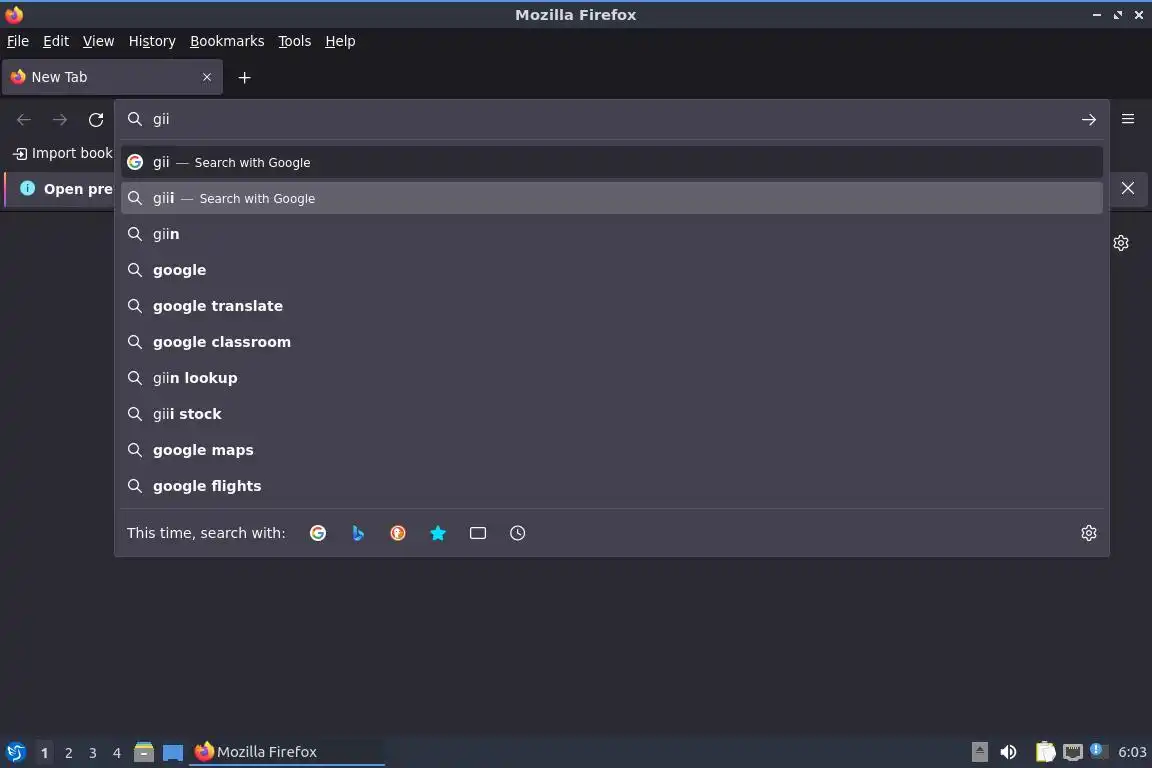1152x768 pixels.
Task: Open the Help menu
Action: [x=340, y=41]
